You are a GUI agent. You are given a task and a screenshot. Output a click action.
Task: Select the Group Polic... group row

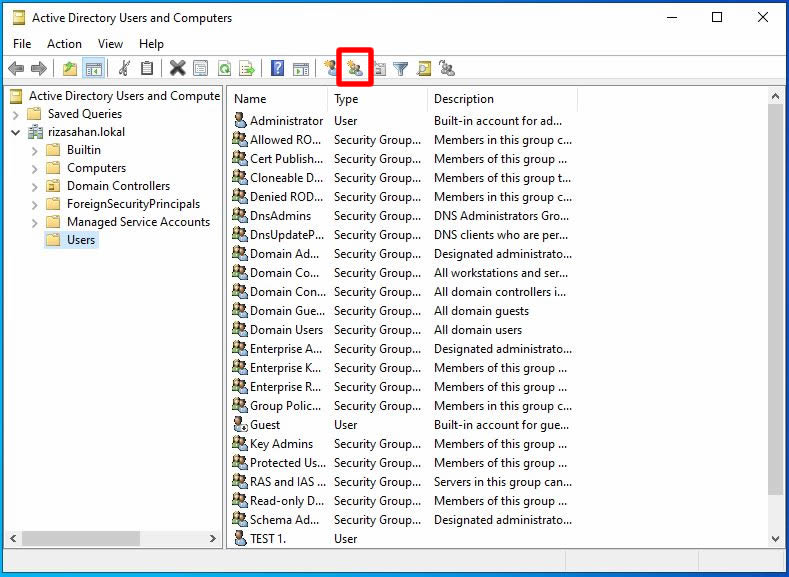click(x=403, y=406)
